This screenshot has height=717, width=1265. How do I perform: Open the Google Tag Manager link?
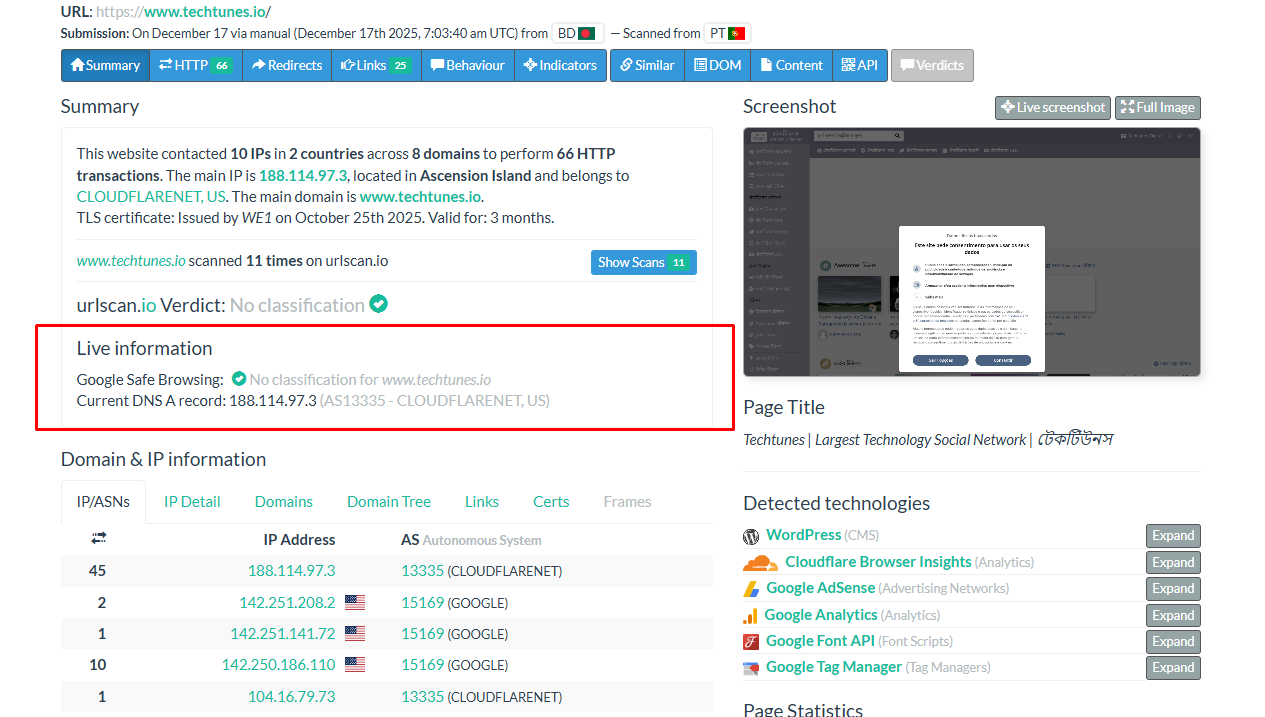point(834,667)
